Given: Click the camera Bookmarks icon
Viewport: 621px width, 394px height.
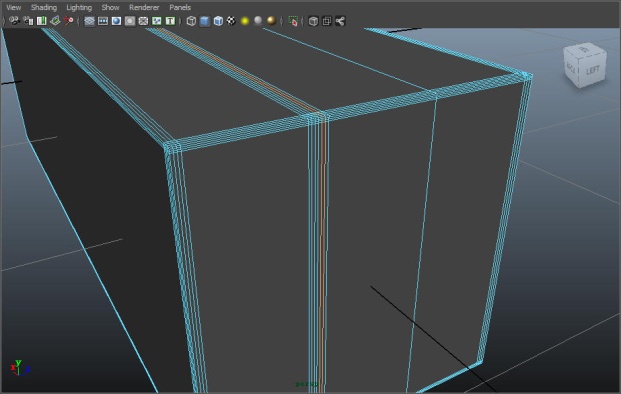Looking at the screenshot, I should [42, 21].
